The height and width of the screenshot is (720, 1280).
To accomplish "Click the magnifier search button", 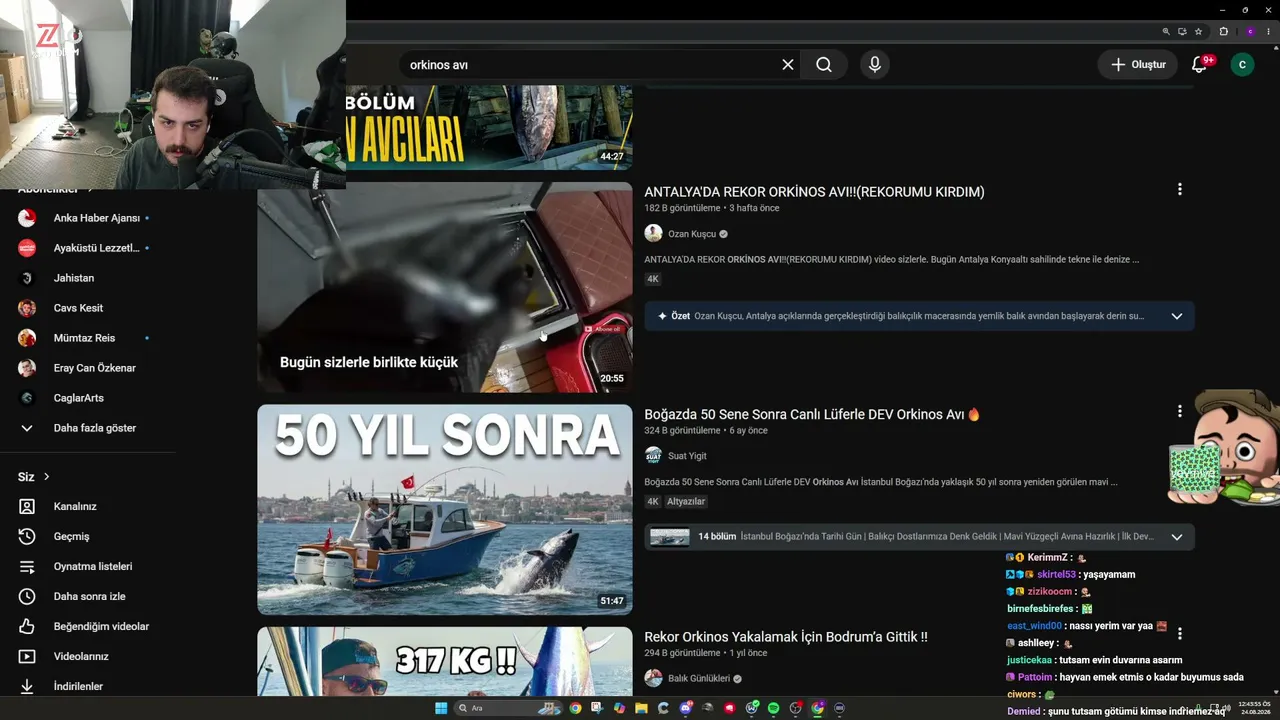I will click(x=824, y=65).
